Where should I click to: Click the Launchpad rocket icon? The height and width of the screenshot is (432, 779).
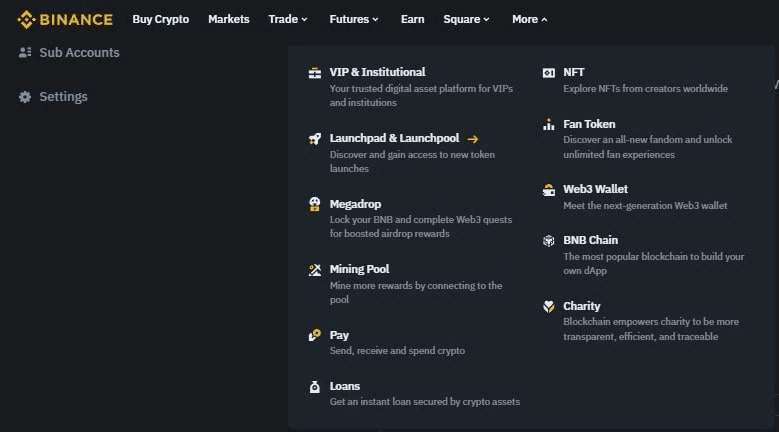(x=314, y=139)
